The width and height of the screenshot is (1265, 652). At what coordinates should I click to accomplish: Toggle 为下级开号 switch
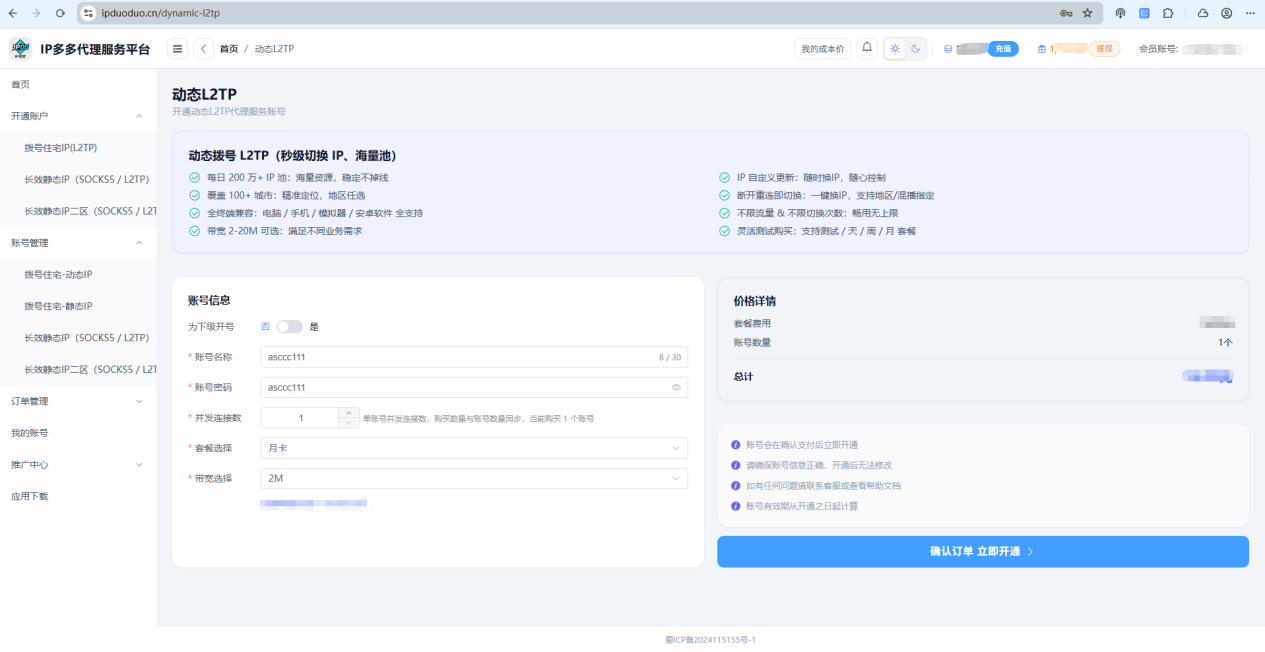click(289, 327)
